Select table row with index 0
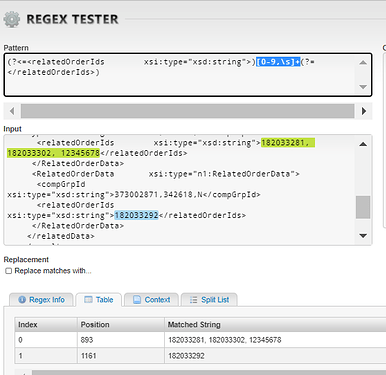Viewport: 386px width, 375px height. [x=200, y=340]
